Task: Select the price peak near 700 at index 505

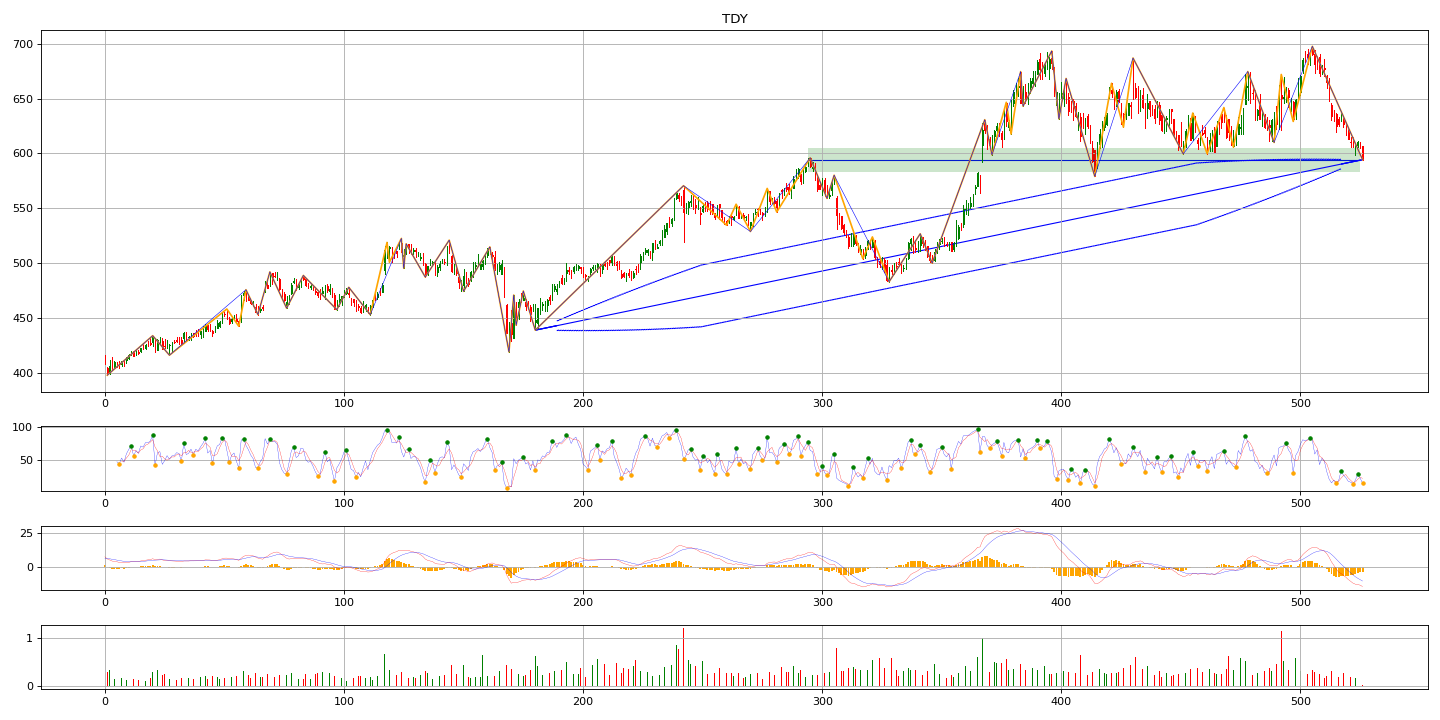Action: [1312, 48]
